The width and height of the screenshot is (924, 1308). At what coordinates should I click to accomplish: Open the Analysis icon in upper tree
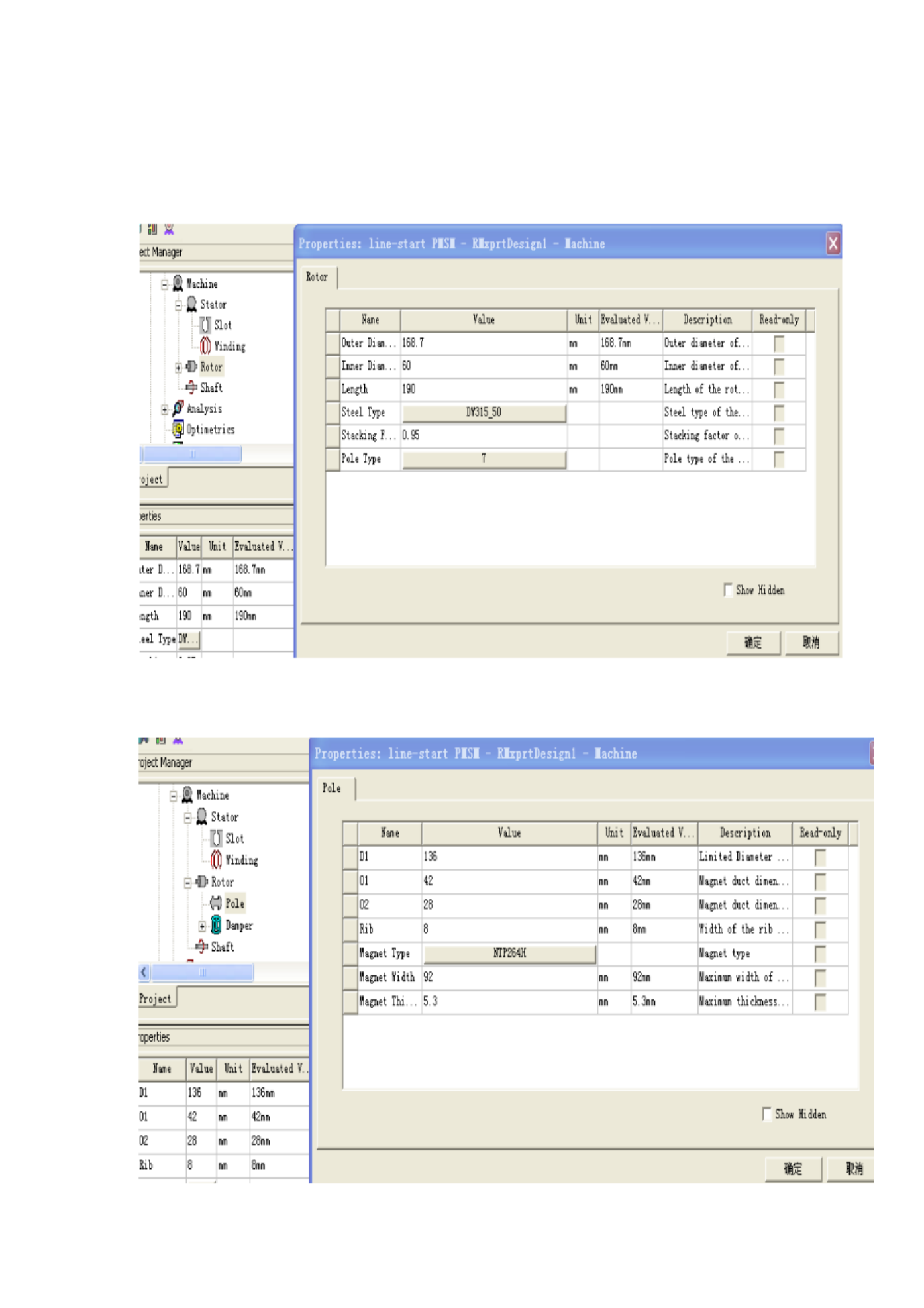[x=178, y=408]
